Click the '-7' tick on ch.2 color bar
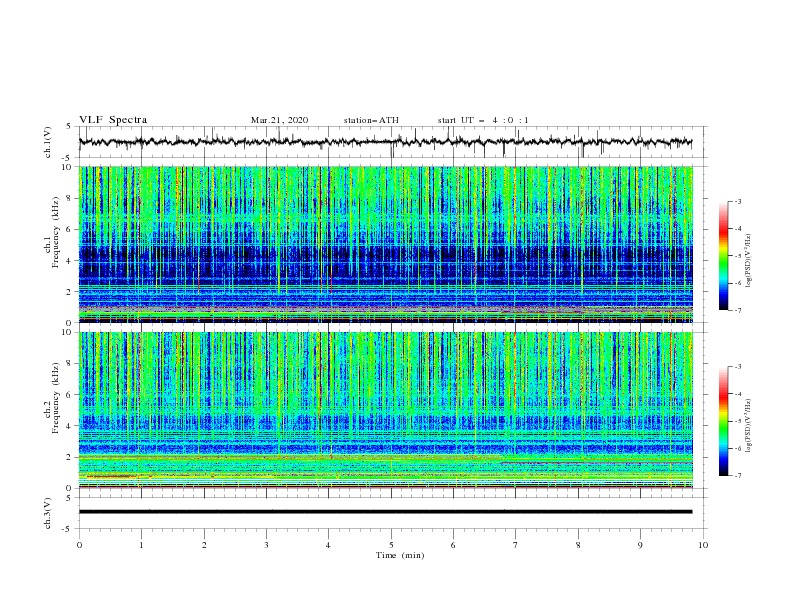The width and height of the screenshot is (792, 612). [738, 475]
